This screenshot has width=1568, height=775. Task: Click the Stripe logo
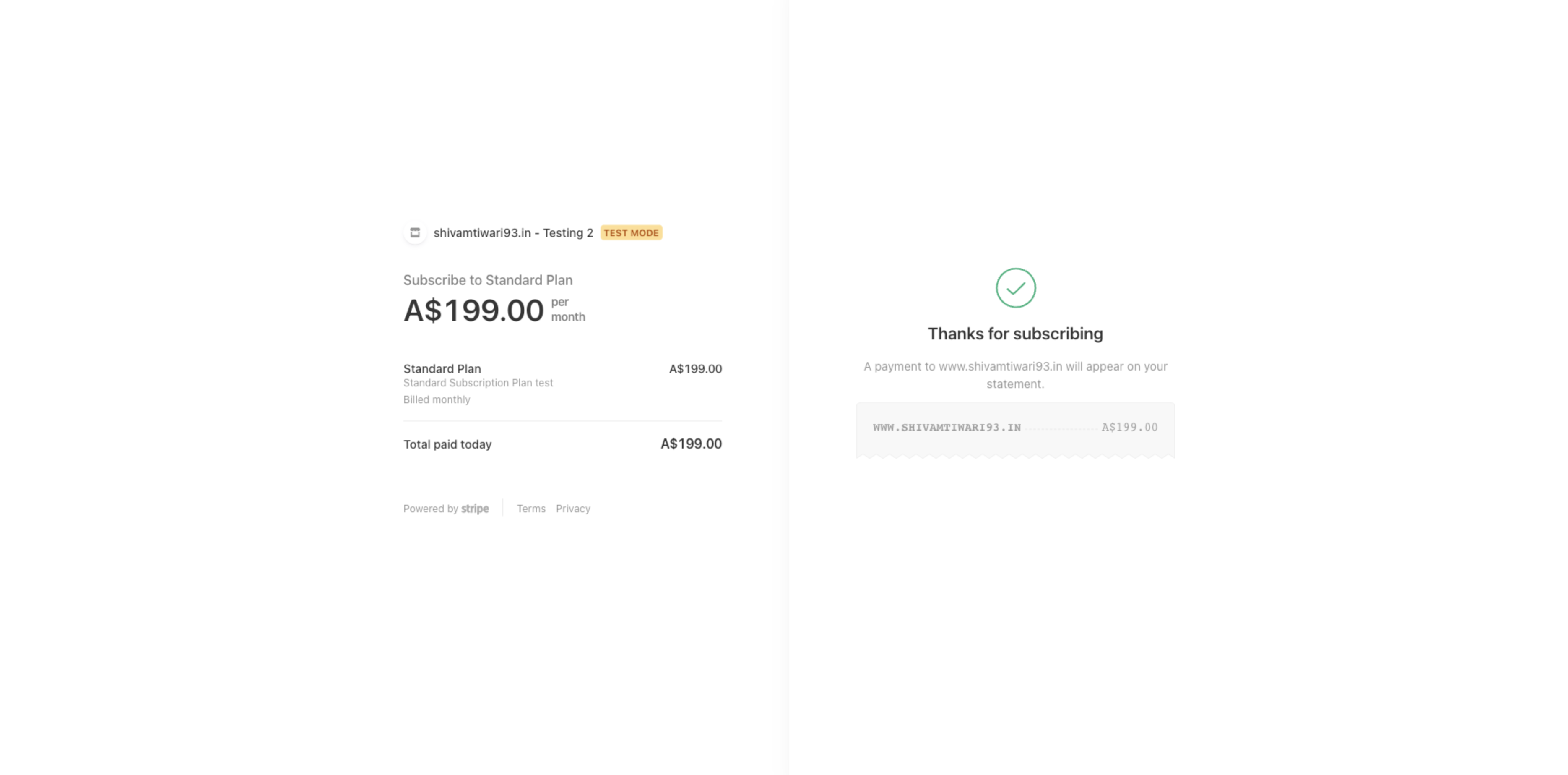(475, 509)
